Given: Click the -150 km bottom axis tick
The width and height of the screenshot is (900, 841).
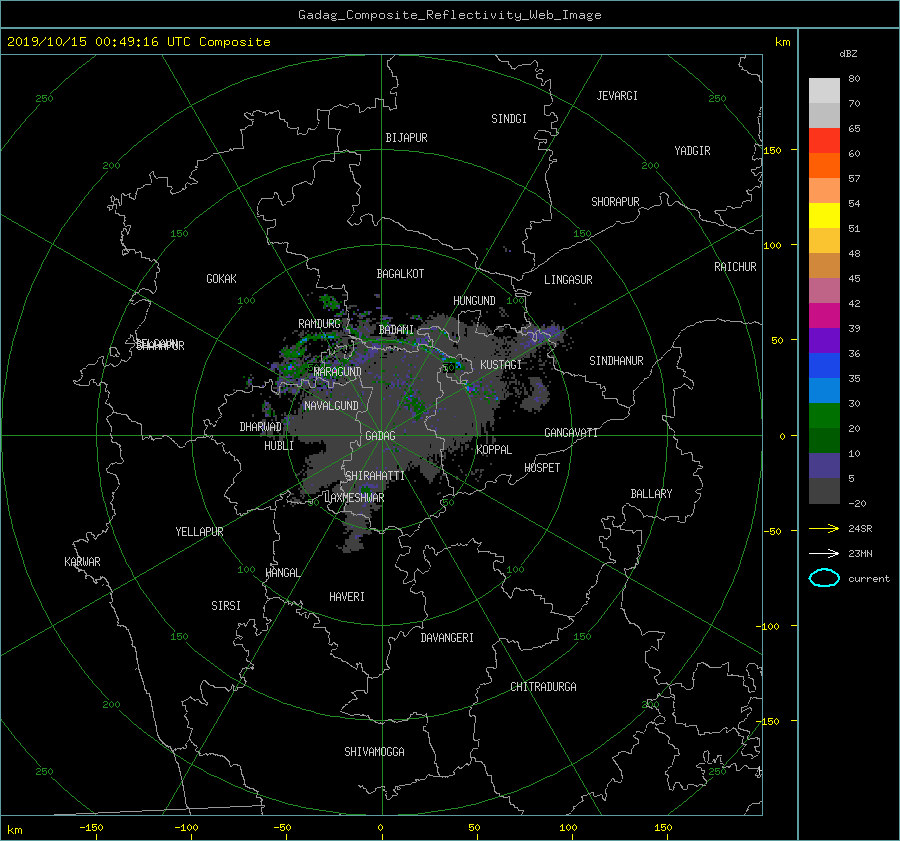Looking at the screenshot, I should tap(91, 828).
